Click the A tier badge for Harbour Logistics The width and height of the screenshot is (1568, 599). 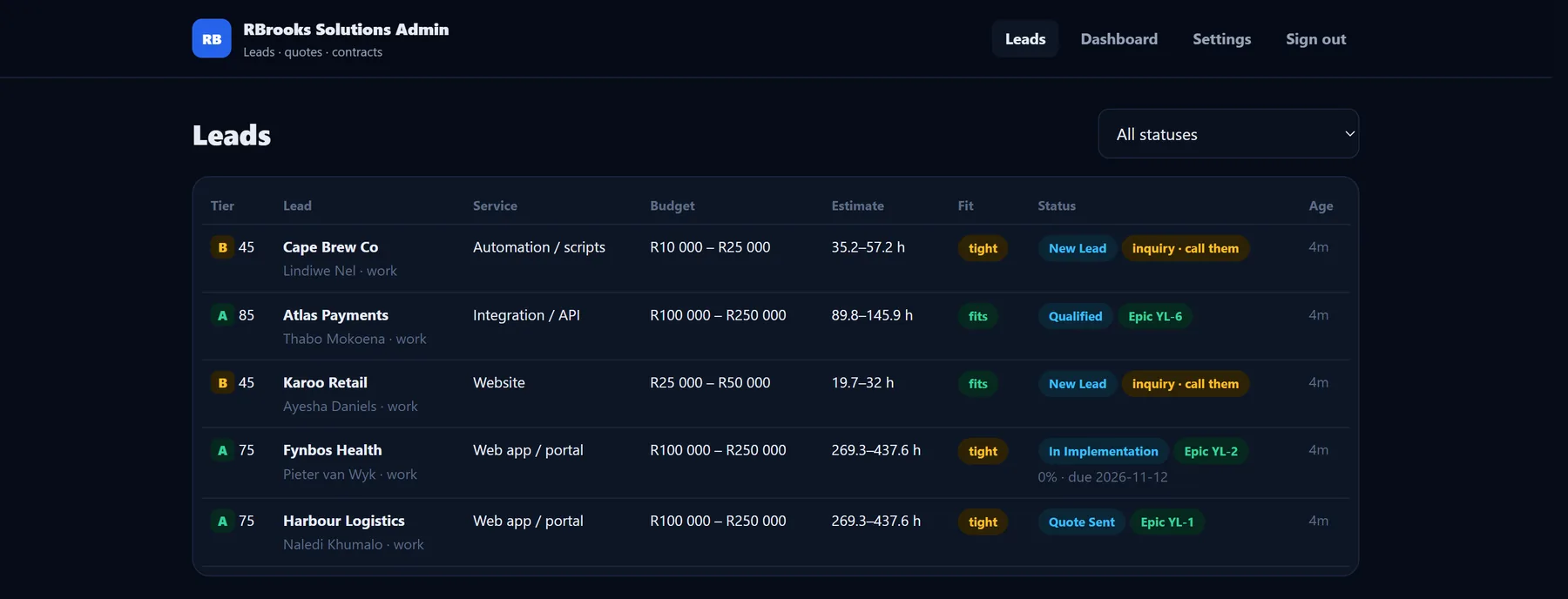(x=222, y=521)
